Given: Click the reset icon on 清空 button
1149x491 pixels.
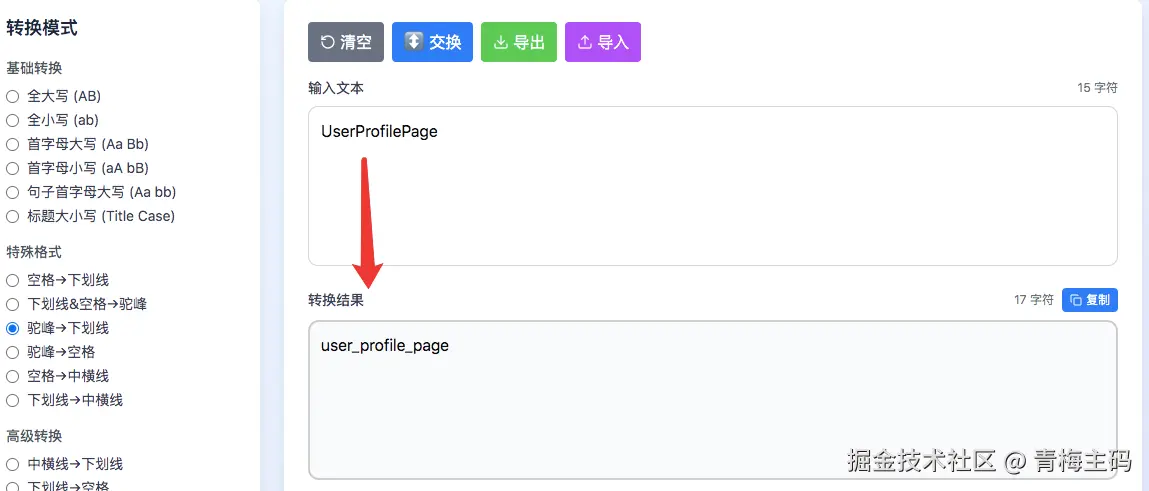Looking at the screenshot, I should (x=328, y=43).
